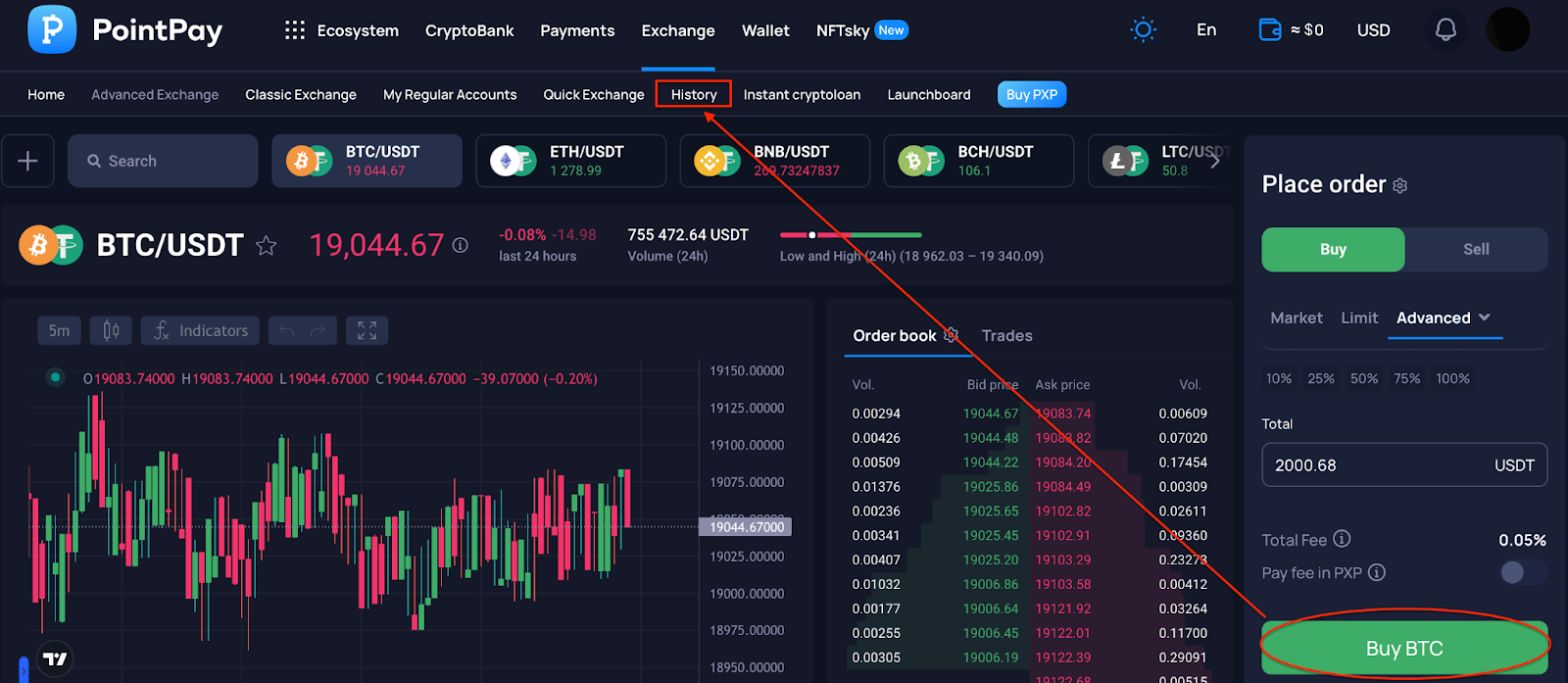Image resolution: width=1568 pixels, height=683 pixels.
Task: Open Classic Exchange link
Action: pyautogui.click(x=301, y=94)
